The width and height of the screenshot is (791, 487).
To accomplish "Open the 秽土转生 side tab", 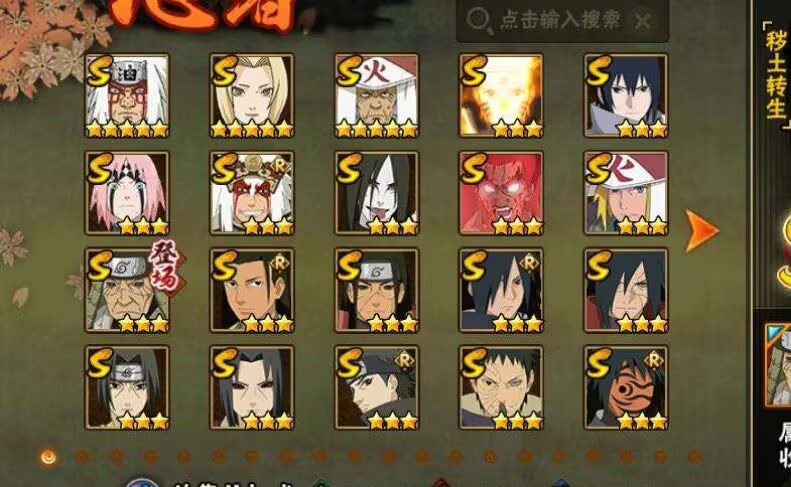I will point(776,77).
